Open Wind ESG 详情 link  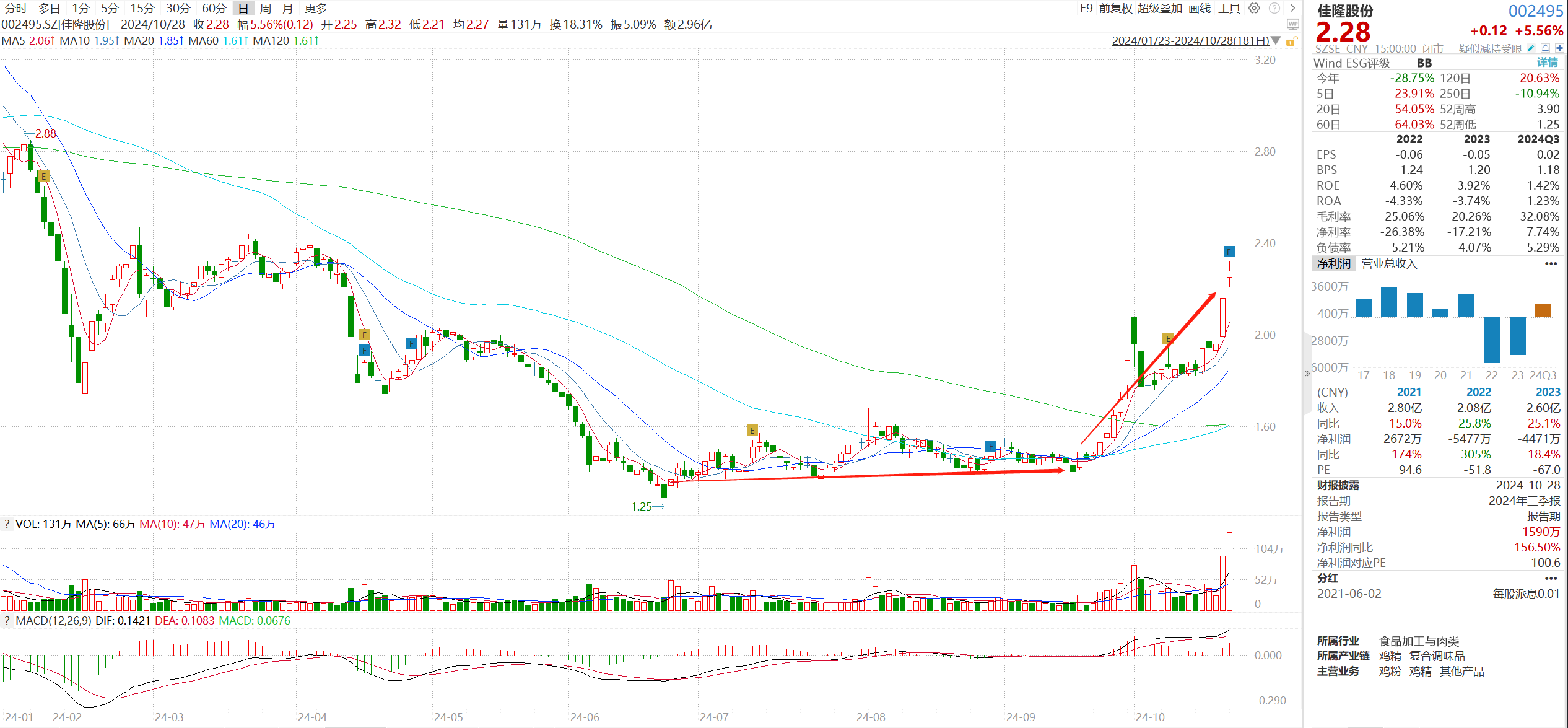(x=1547, y=63)
